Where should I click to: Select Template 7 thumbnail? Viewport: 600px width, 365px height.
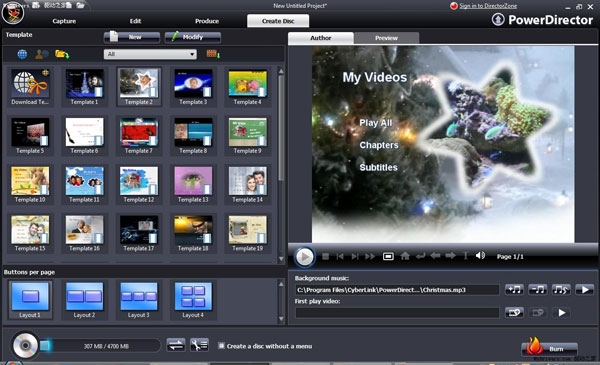[139, 136]
